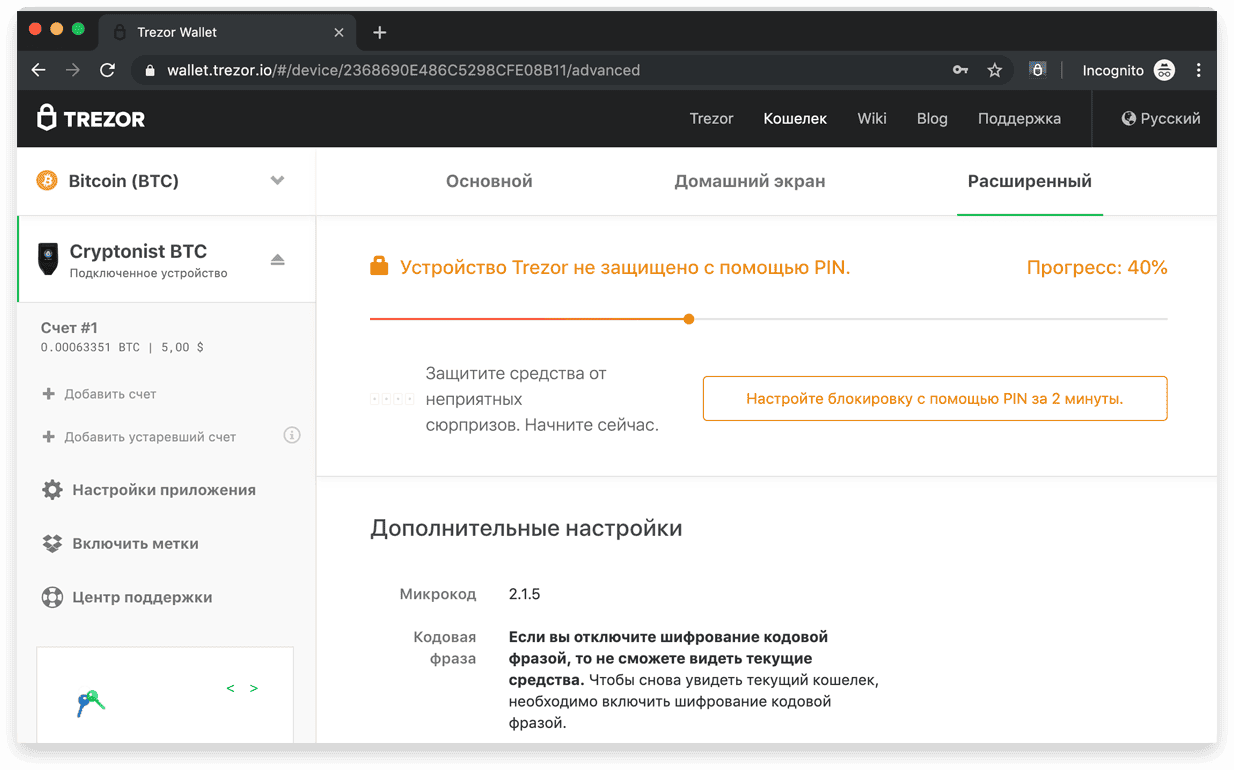
Task: Eject device with the eject icon
Action: click(x=278, y=260)
